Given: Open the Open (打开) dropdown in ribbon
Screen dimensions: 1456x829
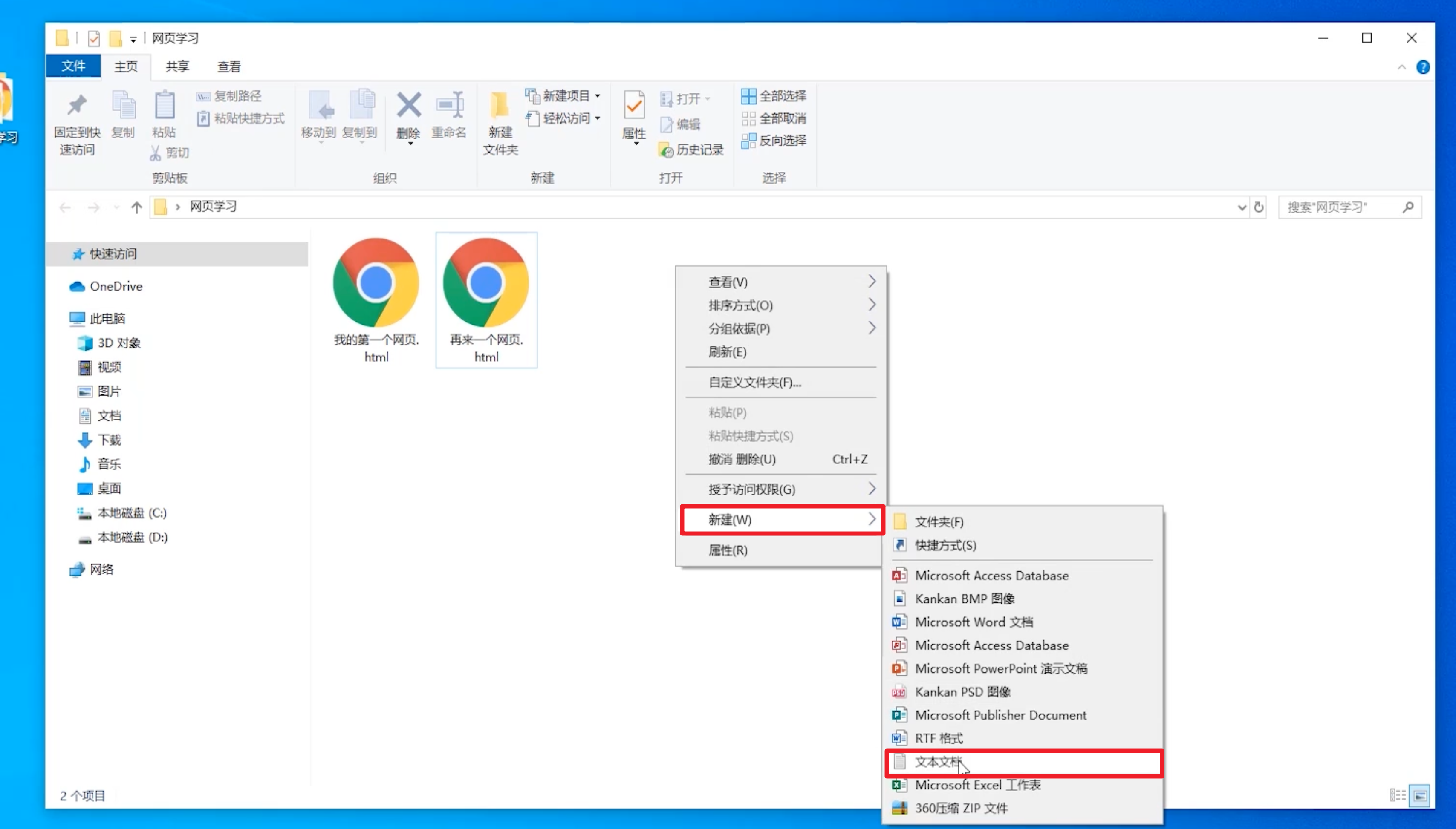Looking at the screenshot, I should [685, 99].
